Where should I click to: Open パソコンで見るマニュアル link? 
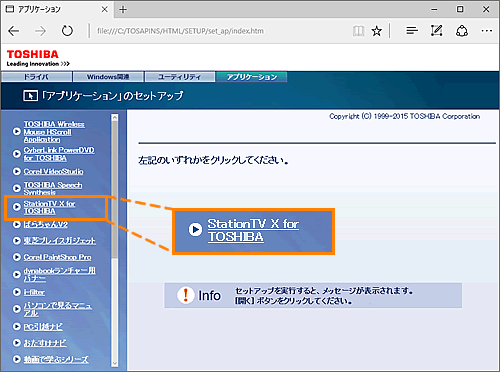point(57,309)
